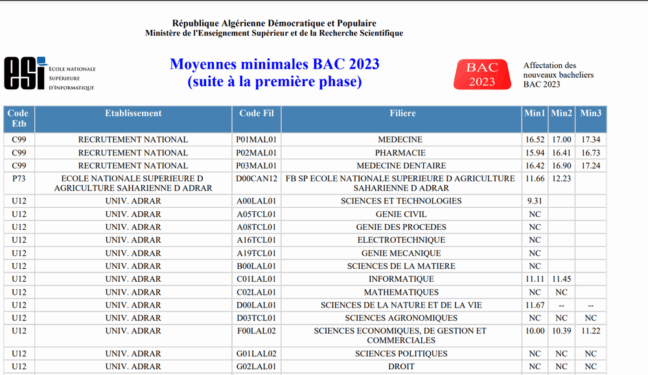
Task: Select the value '12.23' in Min2
Action: (561, 179)
